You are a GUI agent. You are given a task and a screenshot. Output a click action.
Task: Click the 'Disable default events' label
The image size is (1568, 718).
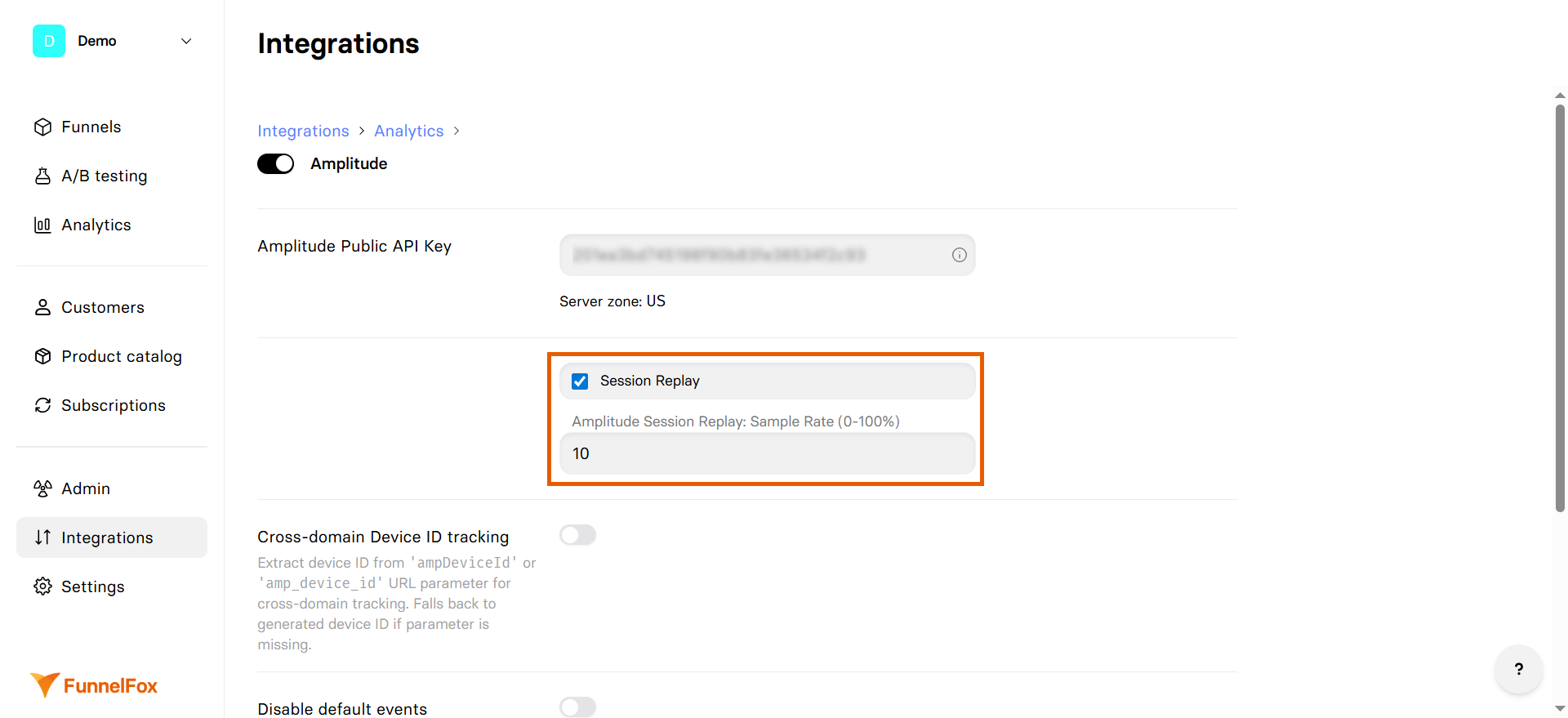342,709
